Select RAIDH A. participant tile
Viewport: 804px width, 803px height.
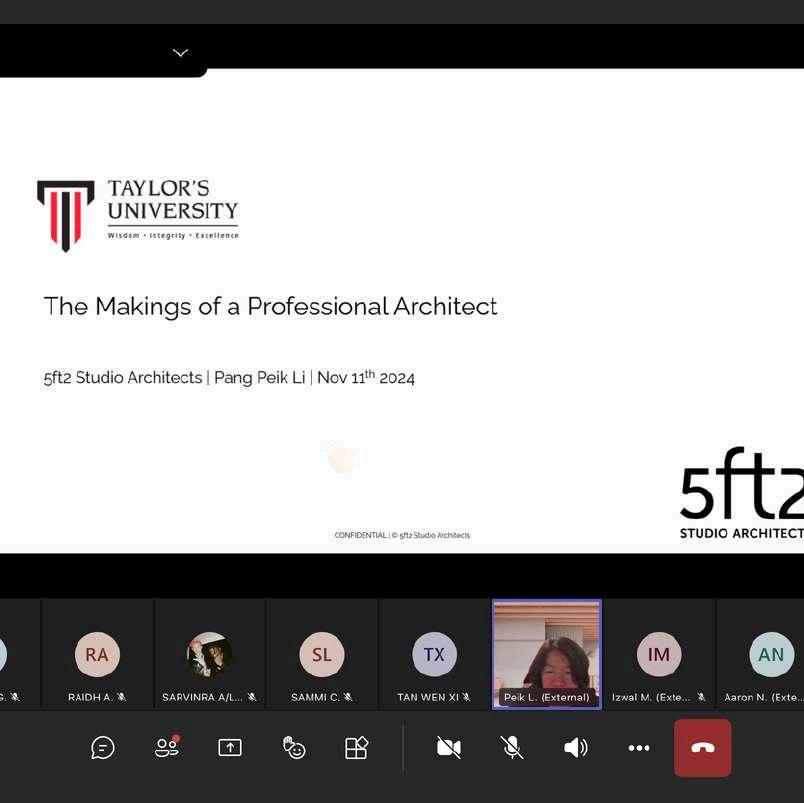pyautogui.click(x=97, y=654)
